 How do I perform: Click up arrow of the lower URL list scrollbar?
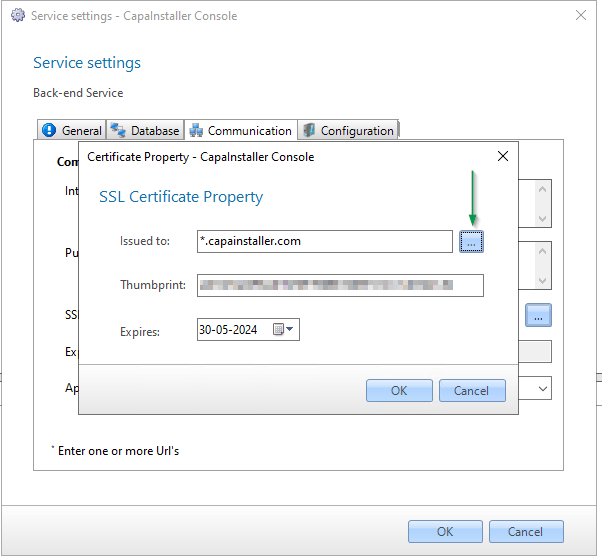click(x=542, y=251)
